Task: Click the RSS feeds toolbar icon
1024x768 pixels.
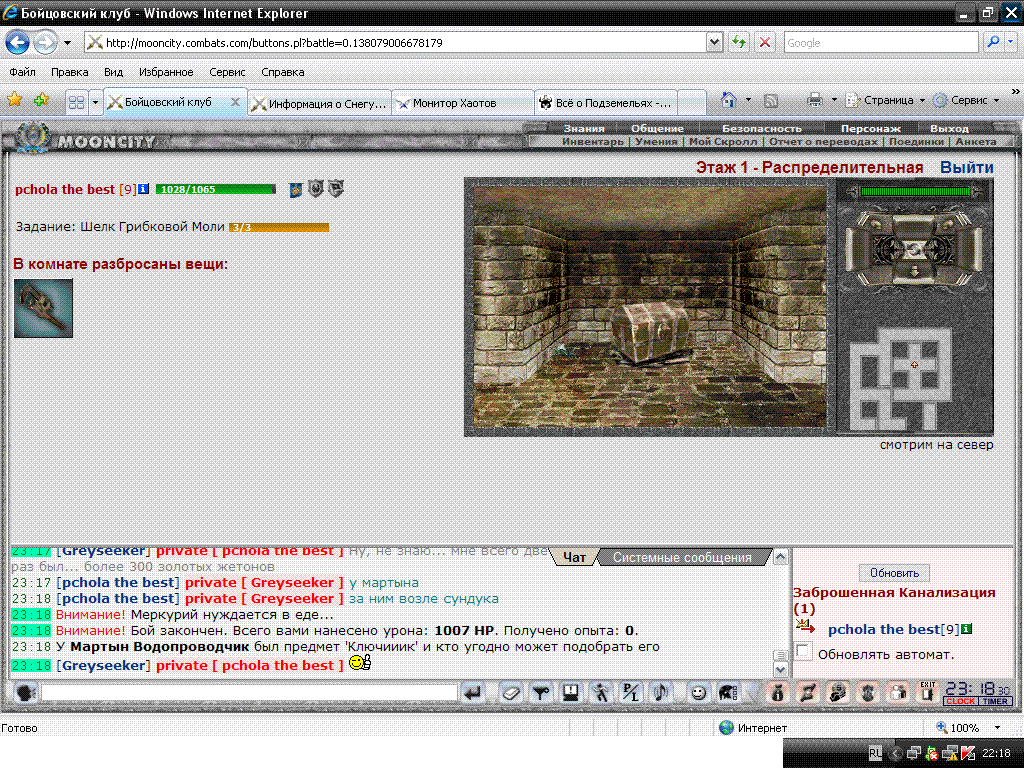Action: point(771,101)
